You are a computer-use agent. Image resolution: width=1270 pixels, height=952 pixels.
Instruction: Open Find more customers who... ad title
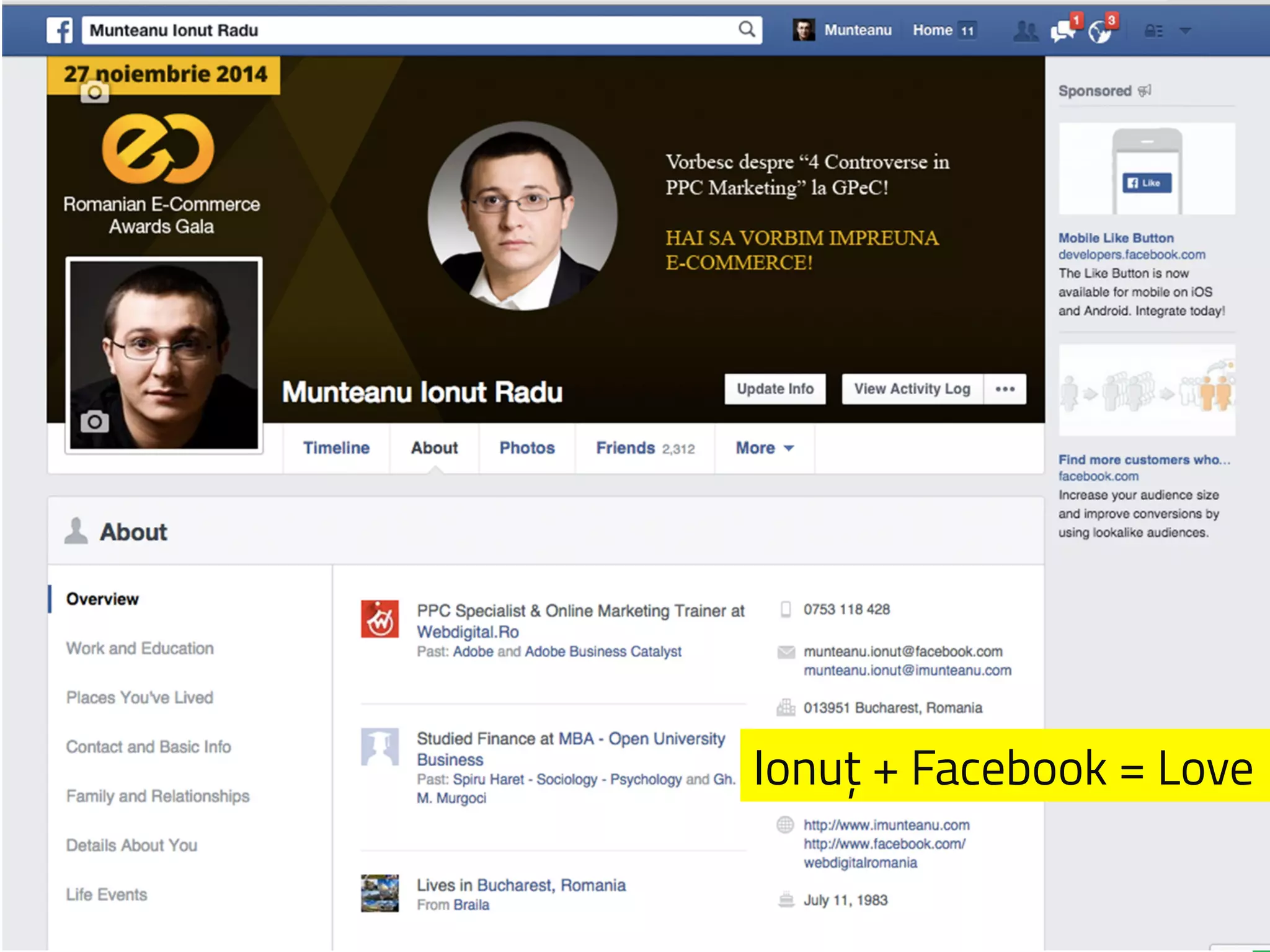coord(1144,460)
